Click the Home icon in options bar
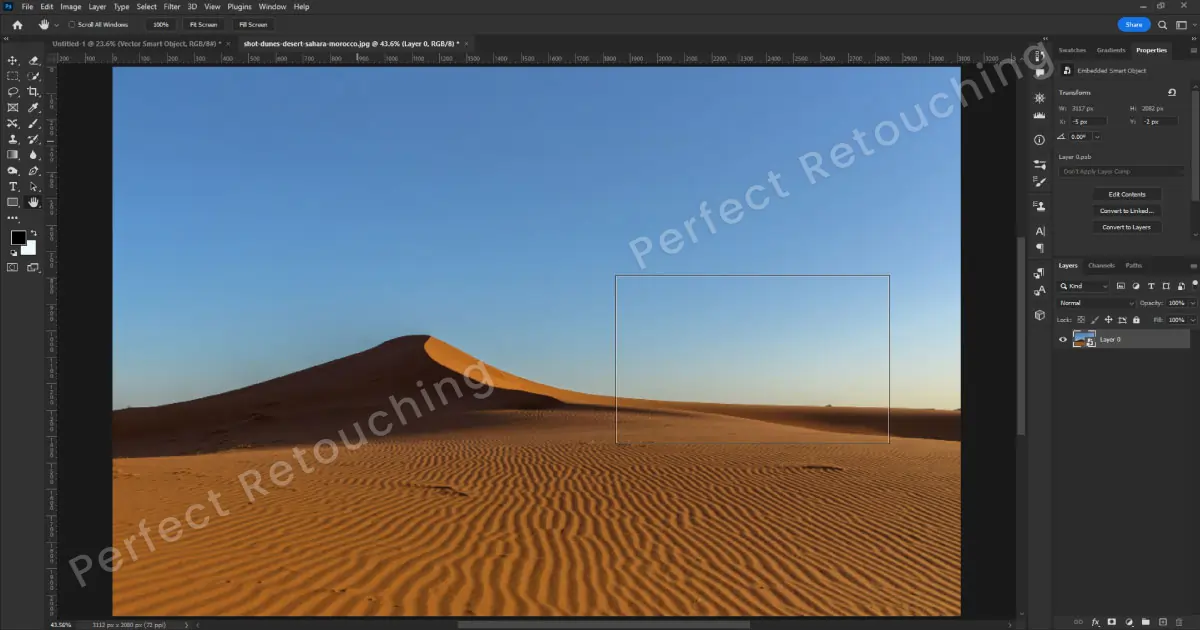The image size is (1200, 630). (x=17, y=24)
